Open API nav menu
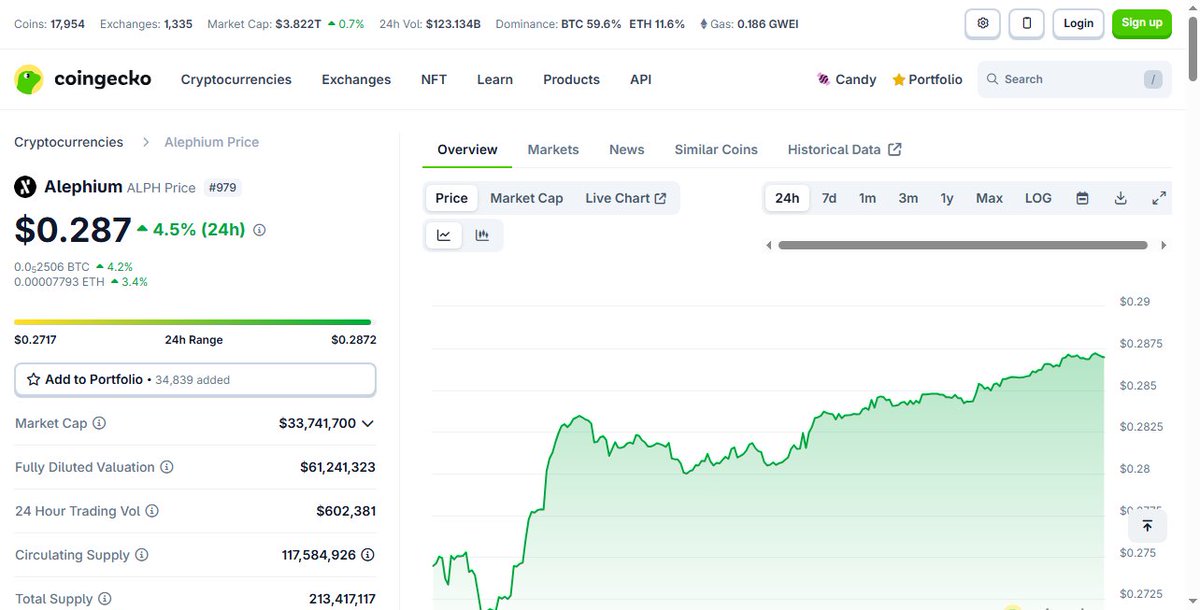This screenshot has width=1200, height=610. pyautogui.click(x=641, y=79)
